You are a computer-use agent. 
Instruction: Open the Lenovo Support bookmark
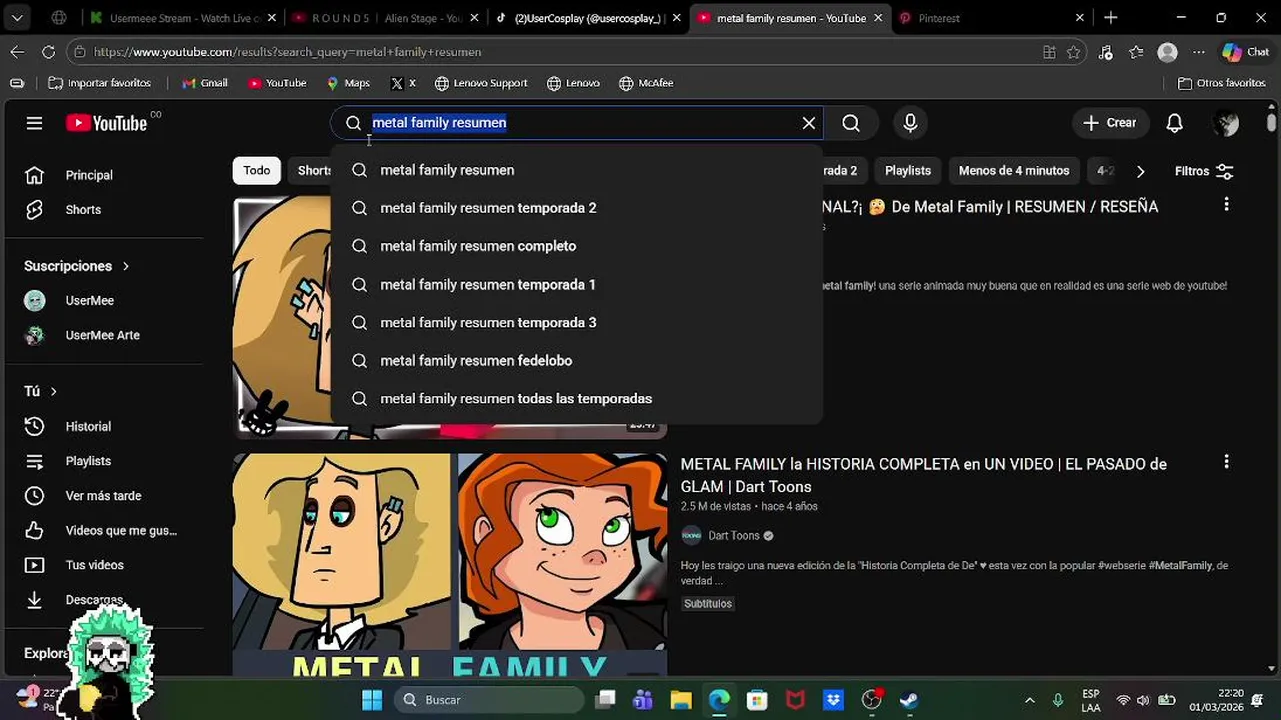click(x=480, y=83)
